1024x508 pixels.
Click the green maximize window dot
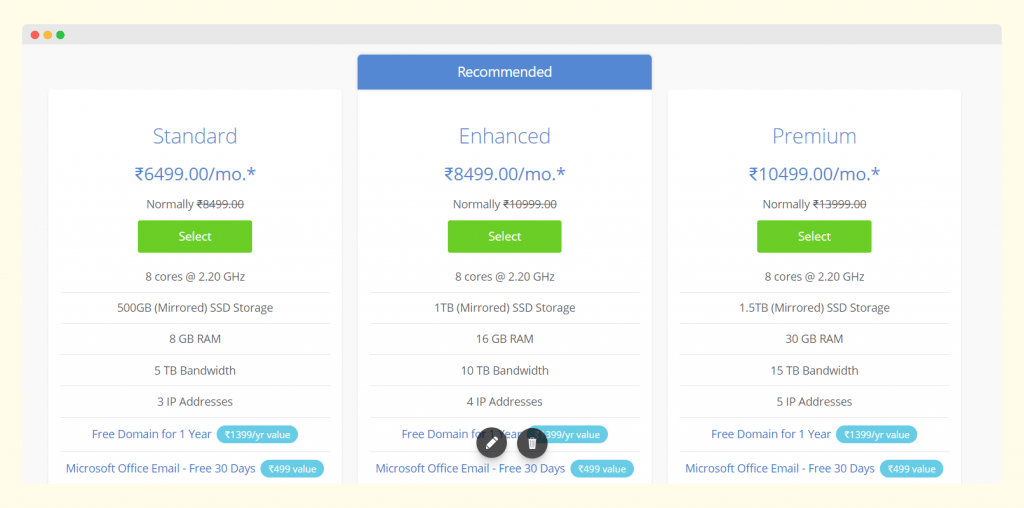tap(60, 35)
